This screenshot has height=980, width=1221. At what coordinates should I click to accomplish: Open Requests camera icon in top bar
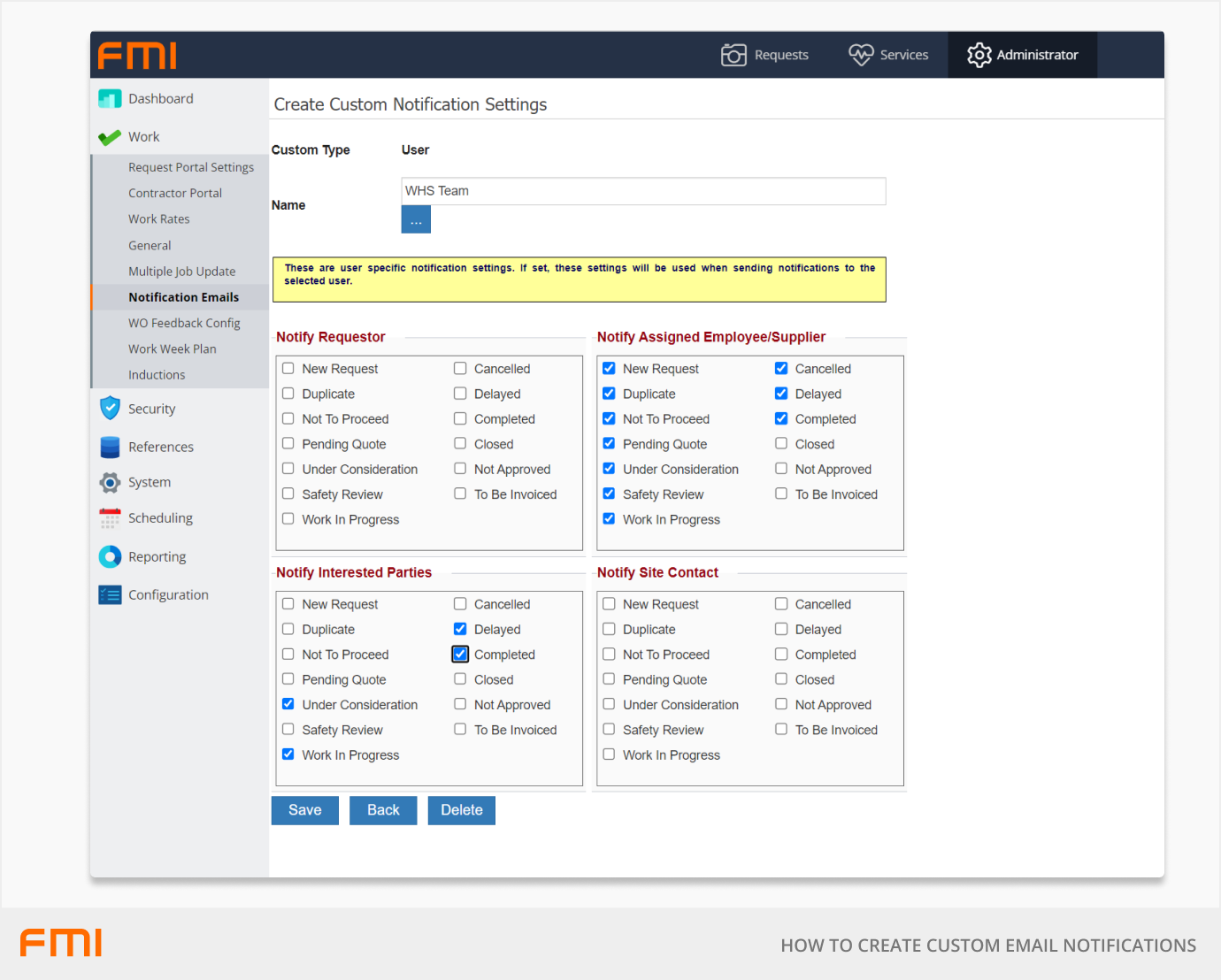[x=733, y=55]
